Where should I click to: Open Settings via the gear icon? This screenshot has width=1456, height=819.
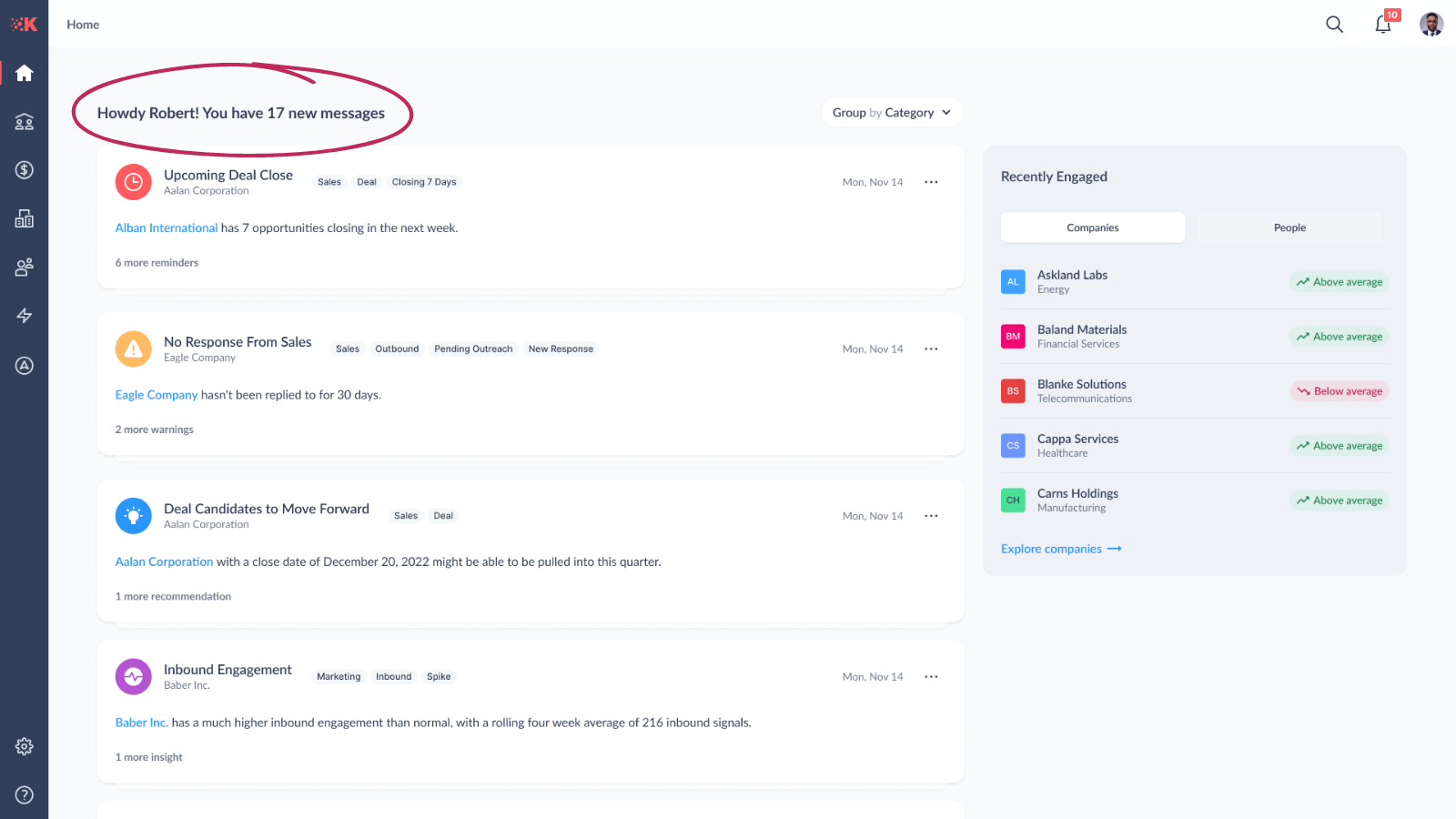(x=25, y=746)
